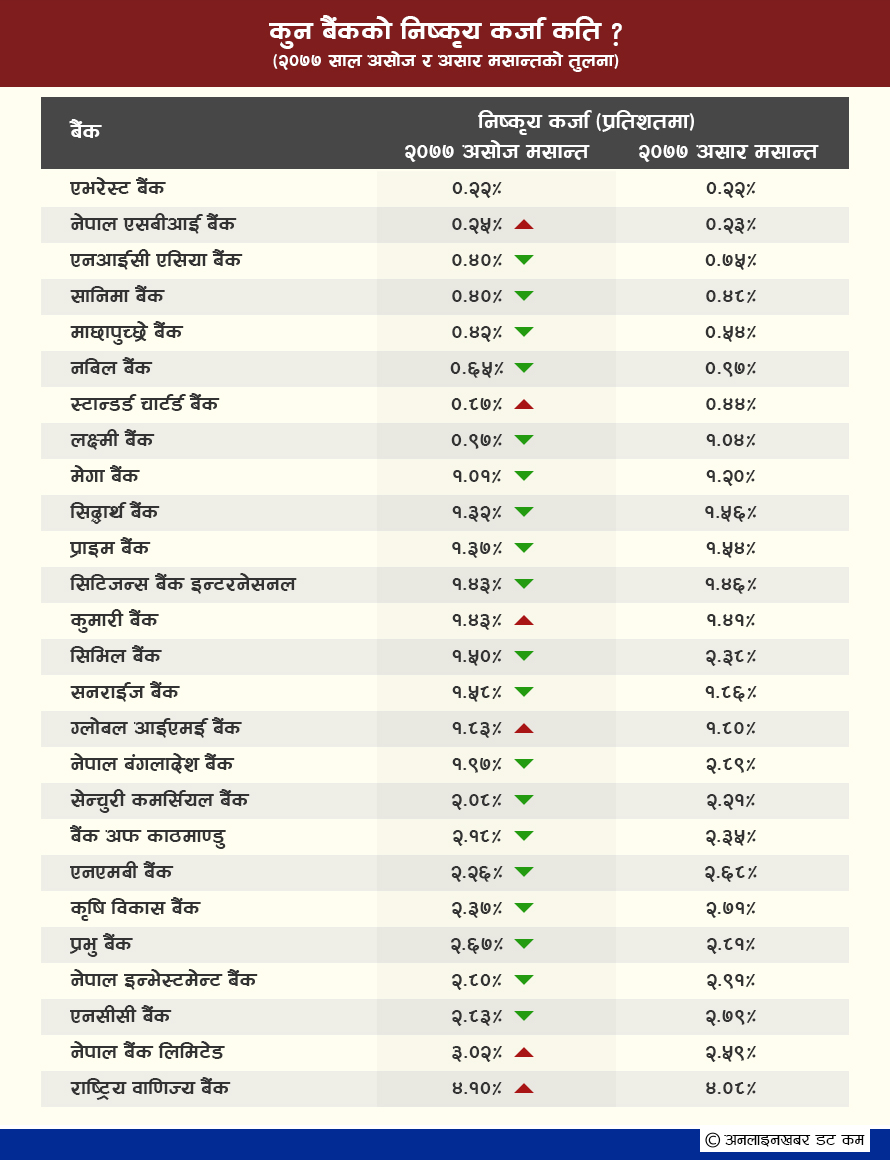The width and height of the screenshot is (890, 1160).
Task: Click red up arrow beside नेपाल एसबीआई बैंक
Action: click(x=524, y=224)
